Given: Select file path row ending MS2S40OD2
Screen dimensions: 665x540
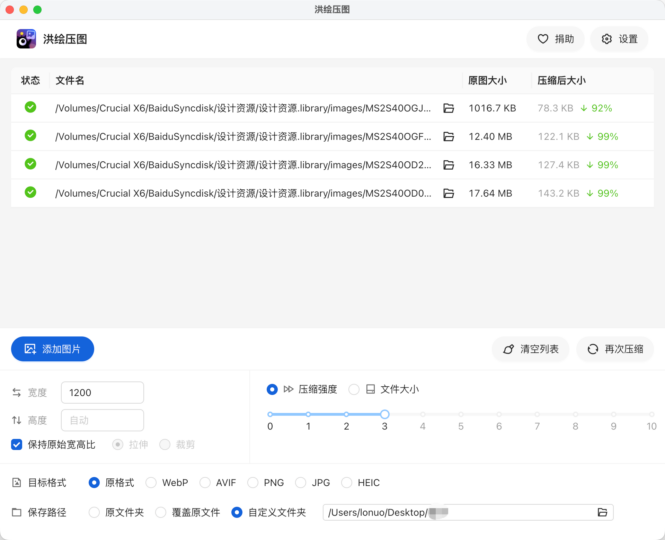Looking at the screenshot, I should (x=243, y=165).
